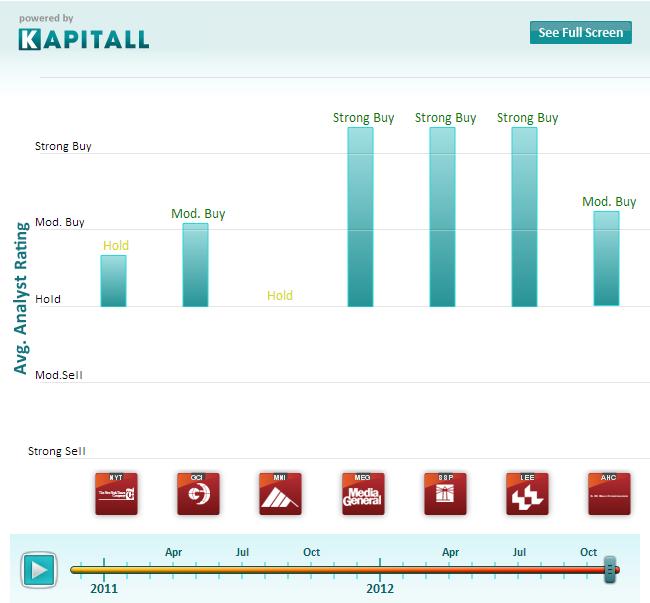
Task: Click the MEG Strong Buy bar
Action: (361, 216)
